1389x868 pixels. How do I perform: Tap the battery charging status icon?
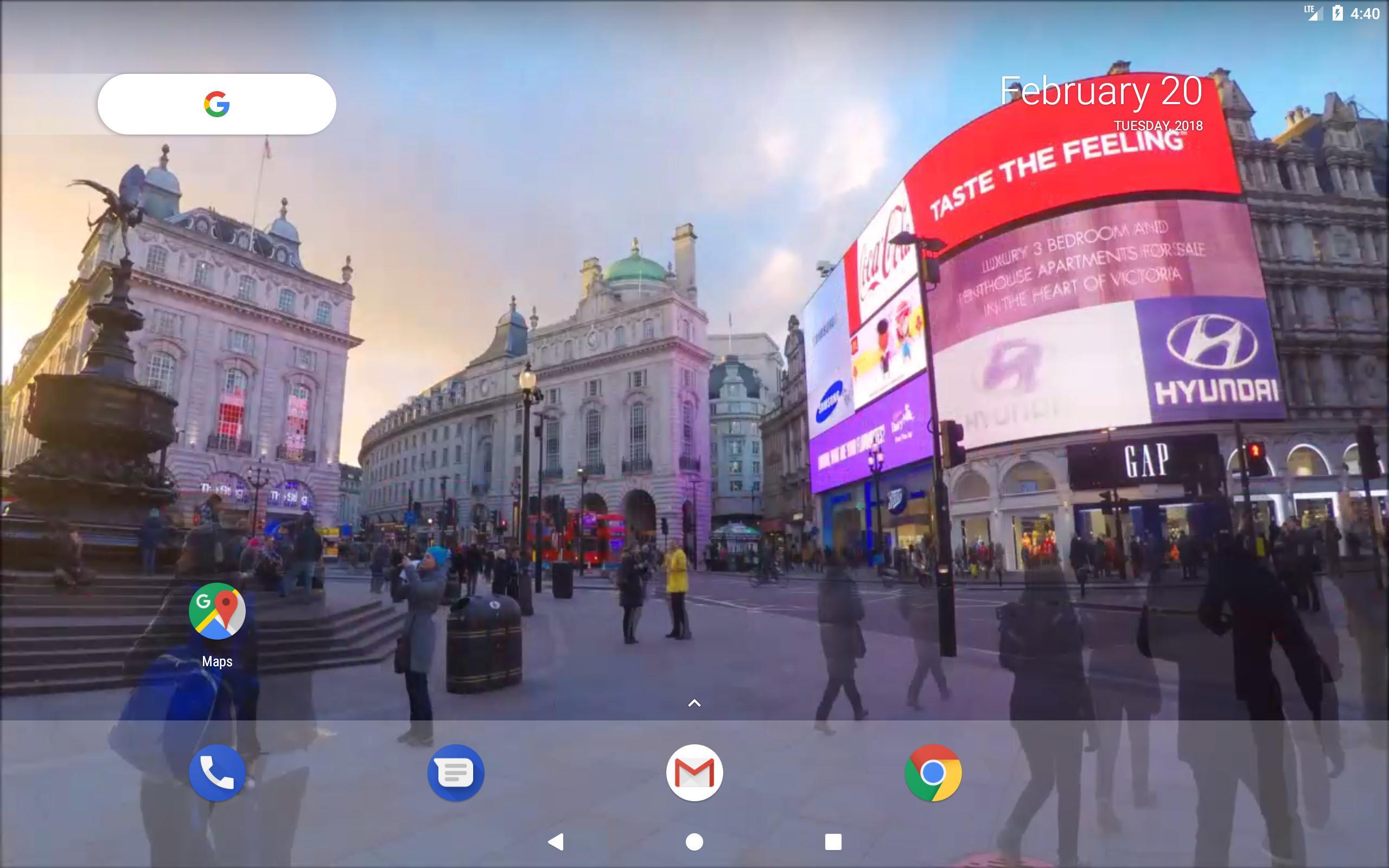coord(1337,13)
